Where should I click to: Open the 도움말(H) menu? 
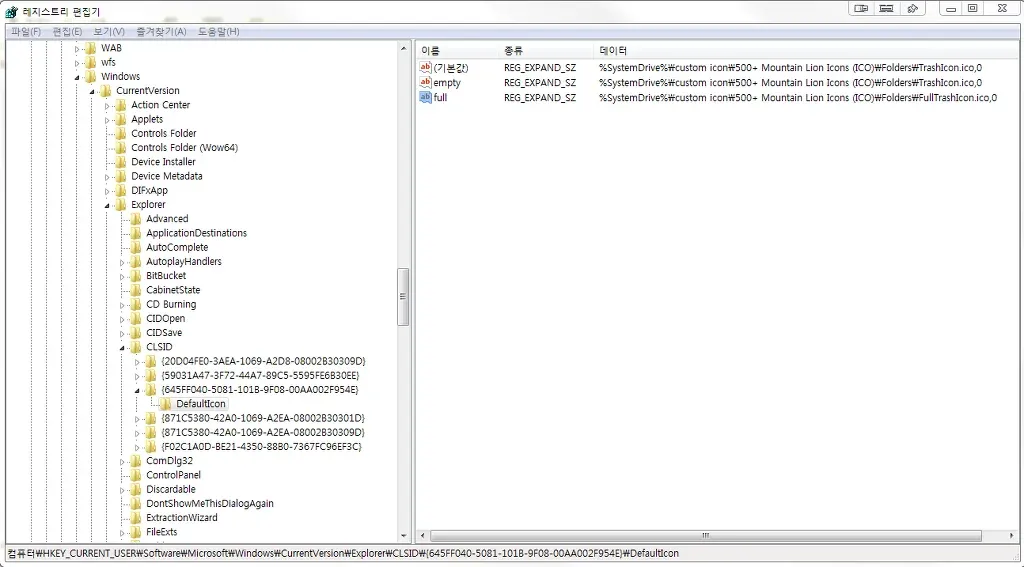pos(219,31)
